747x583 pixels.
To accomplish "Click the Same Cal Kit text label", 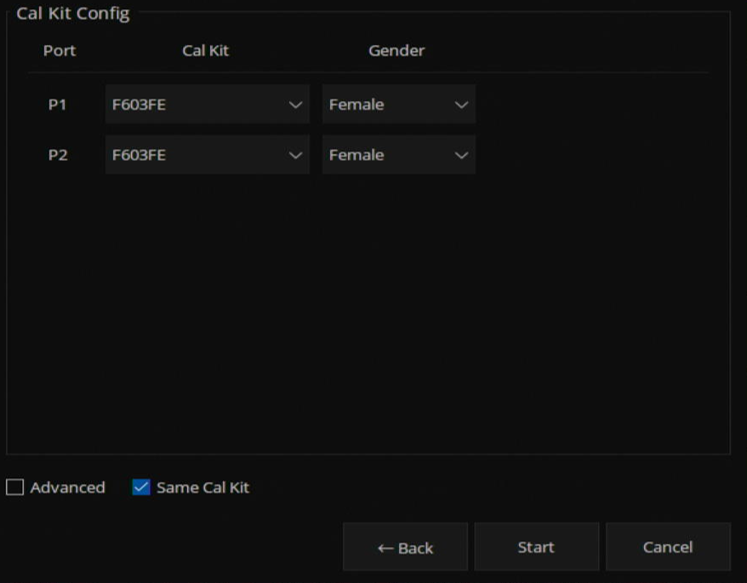I will [x=203, y=487].
